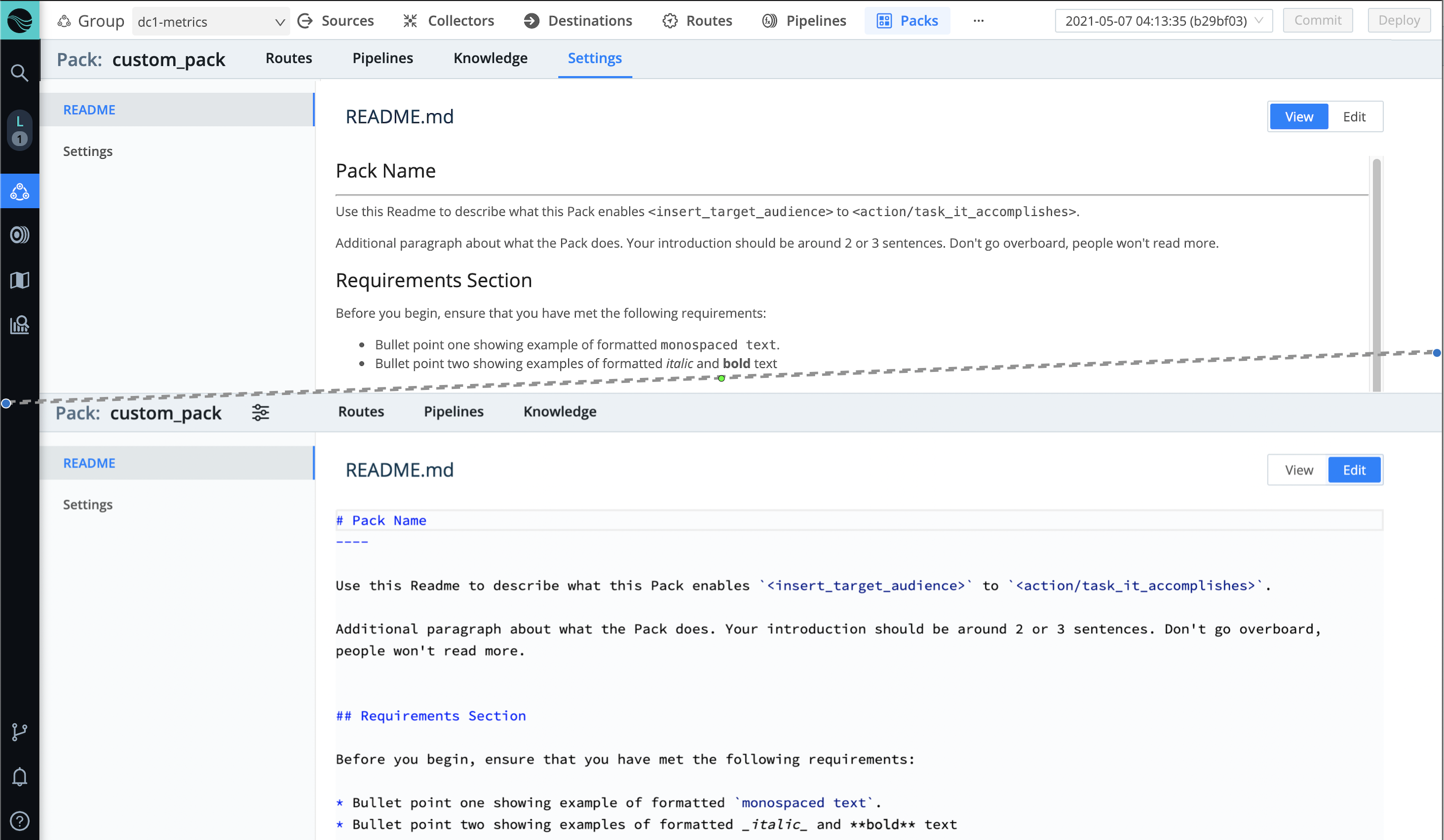Open the more options ellipsis menu
The width and height of the screenshot is (1444, 840).
979,21
